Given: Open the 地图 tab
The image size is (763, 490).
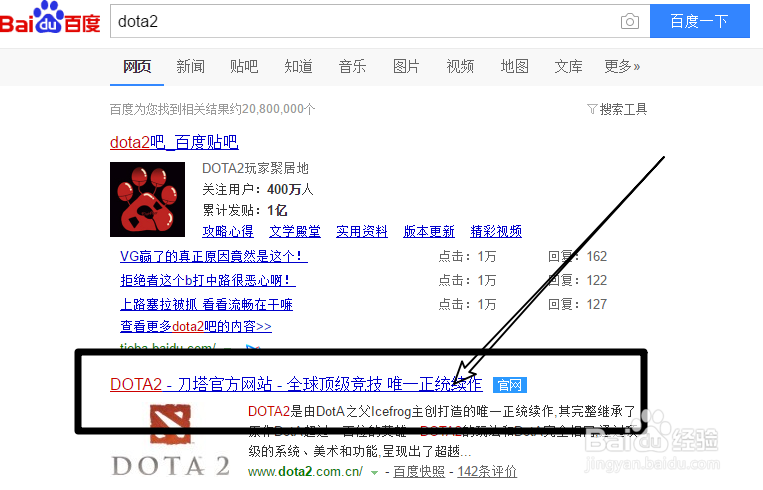Looking at the screenshot, I should [515, 66].
